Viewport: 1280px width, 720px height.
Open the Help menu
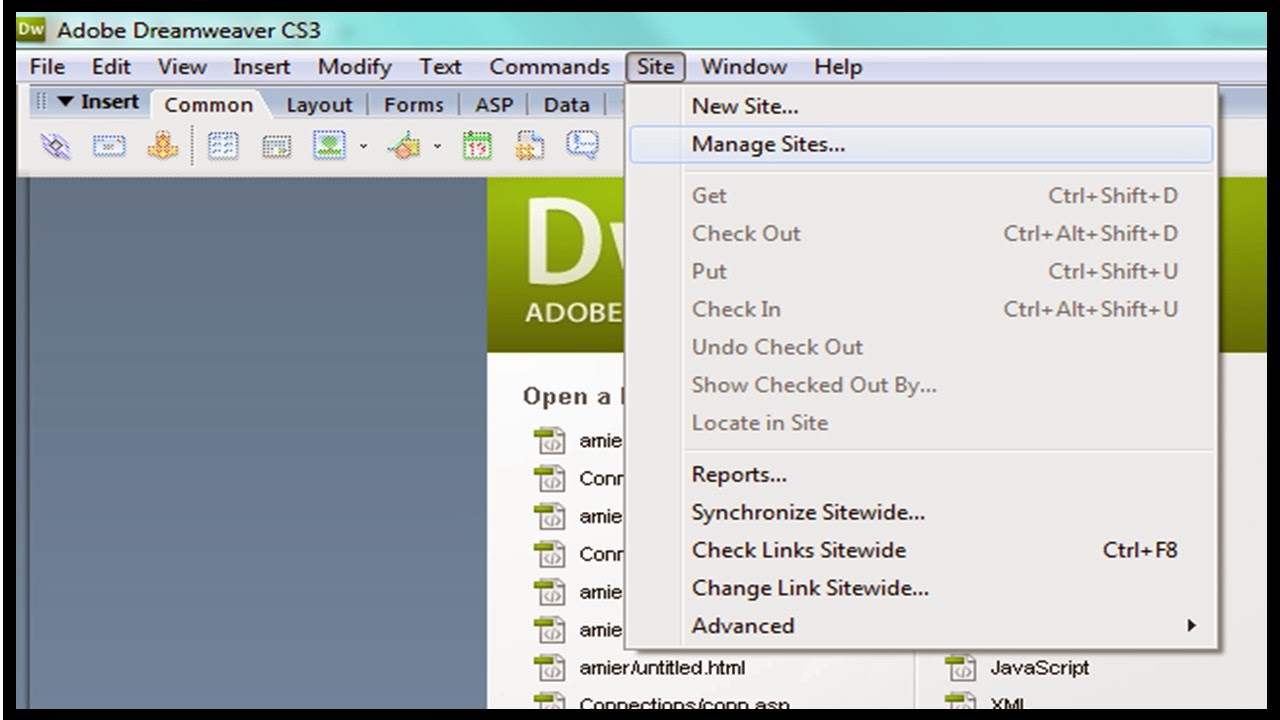(x=837, y=67)
